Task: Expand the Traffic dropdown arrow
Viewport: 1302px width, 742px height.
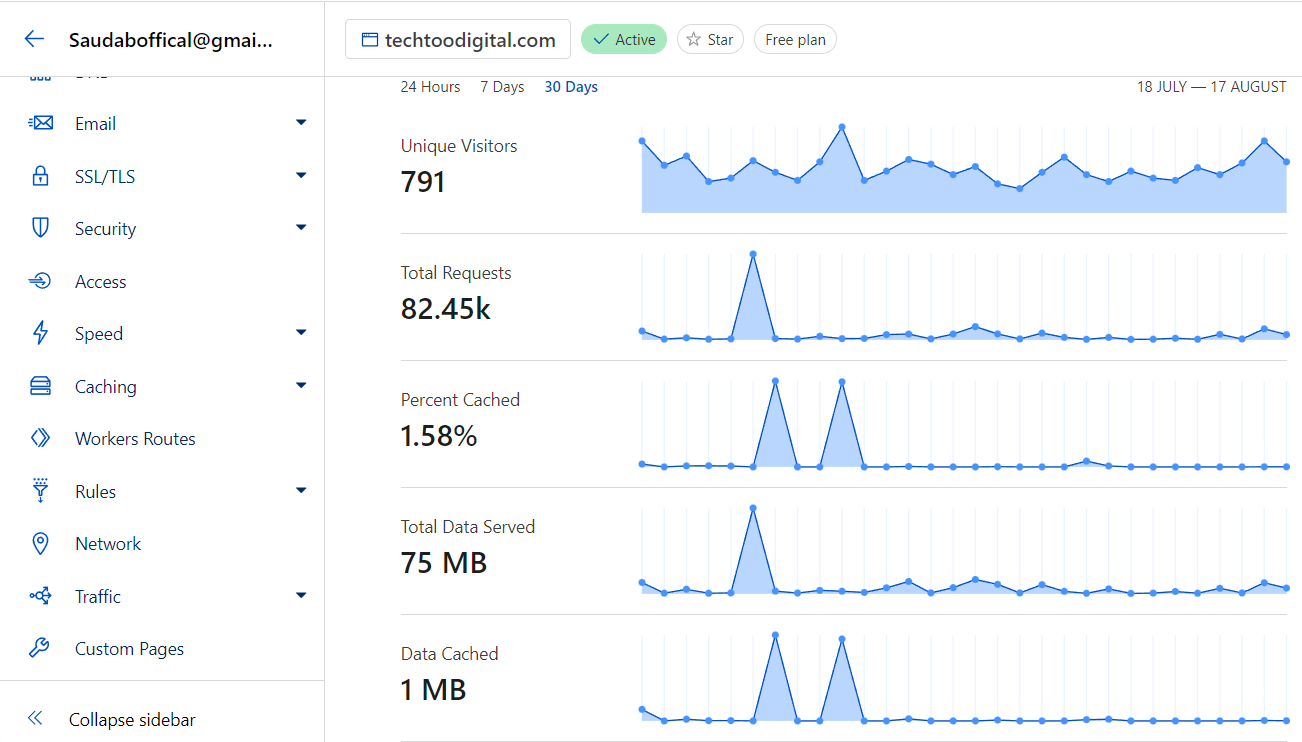Action: tap(301, 596)
